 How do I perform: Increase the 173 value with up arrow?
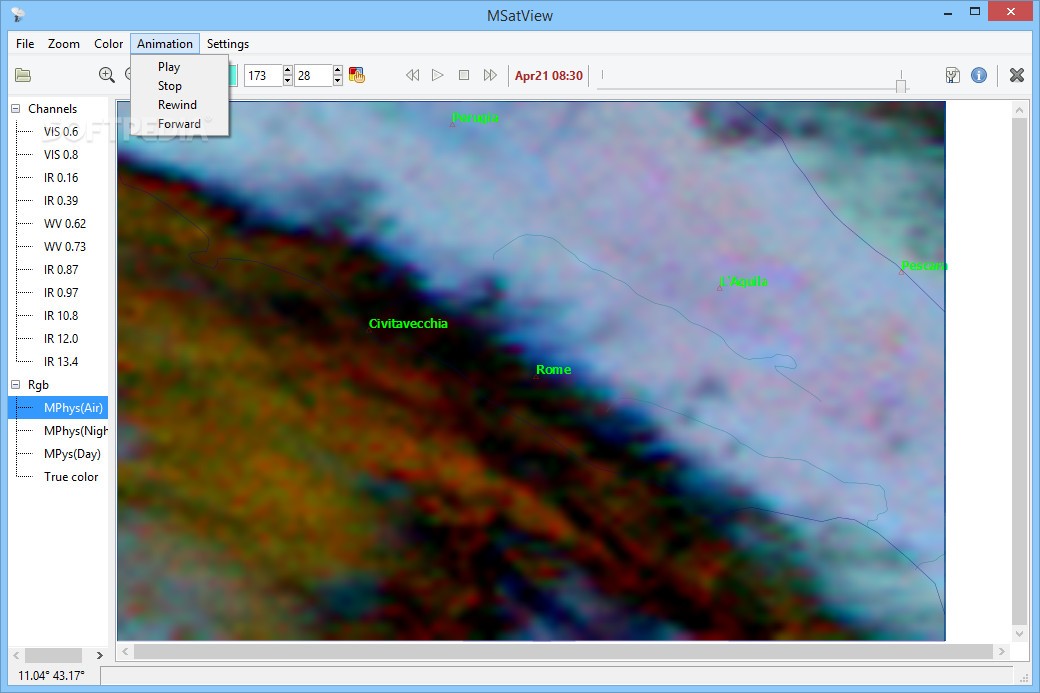[x=287, y=70]
